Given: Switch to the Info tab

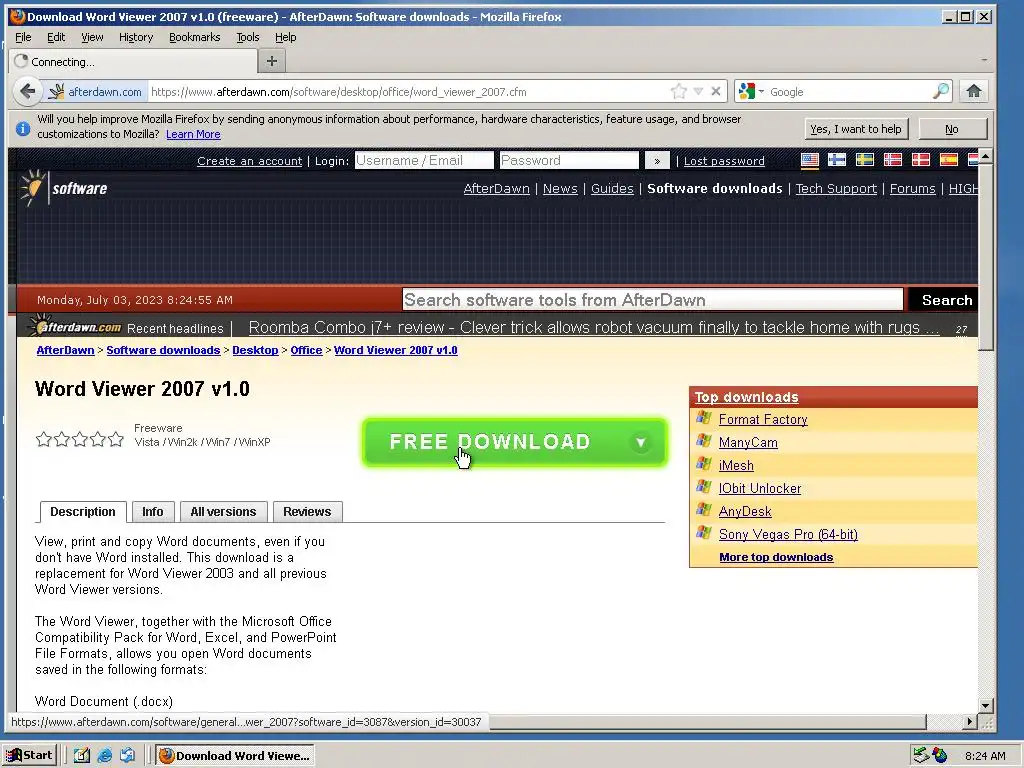Looking at the screenshot, I should (x=153, y=511).
